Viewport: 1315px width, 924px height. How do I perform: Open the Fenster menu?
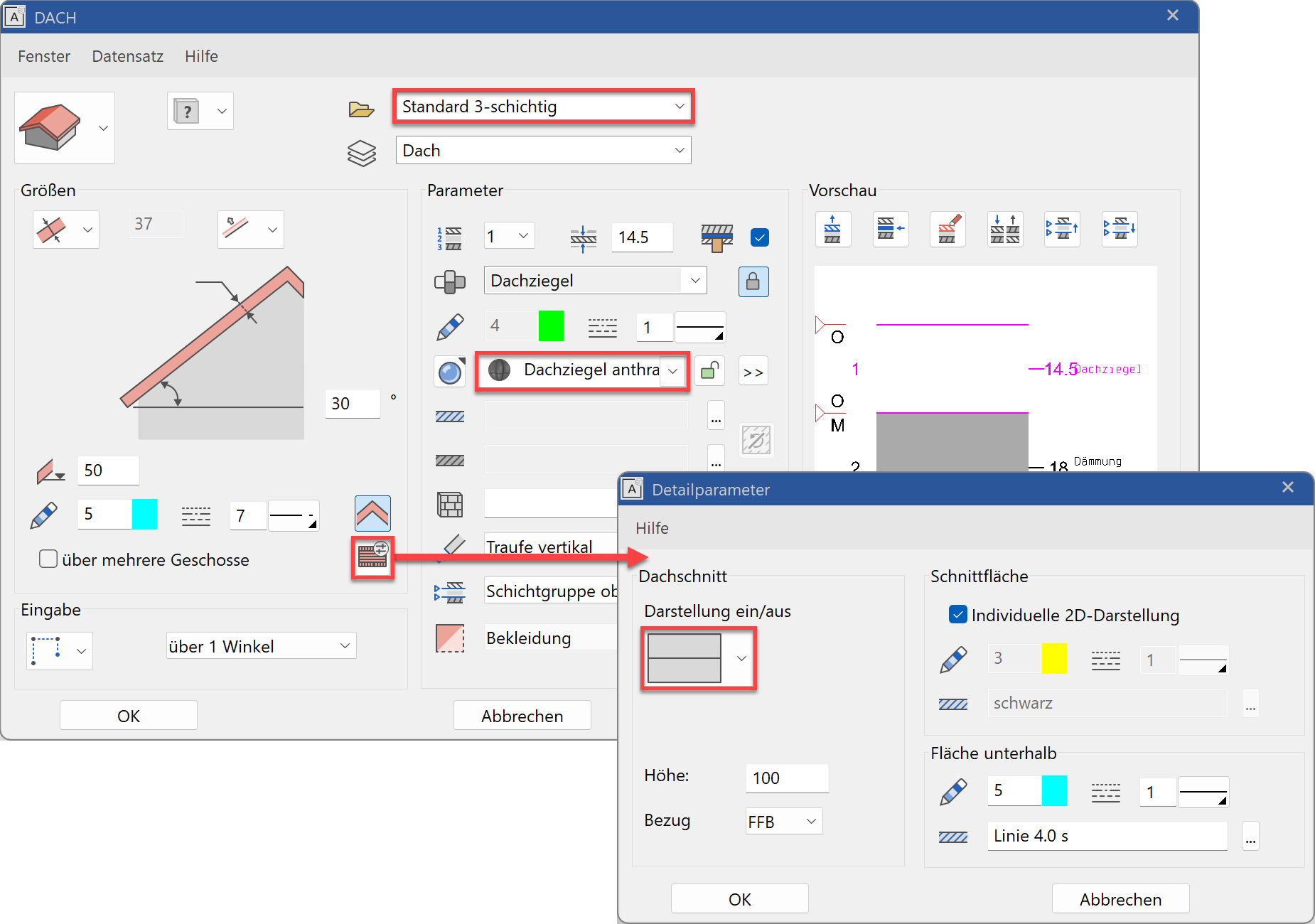tap(44, 56)
